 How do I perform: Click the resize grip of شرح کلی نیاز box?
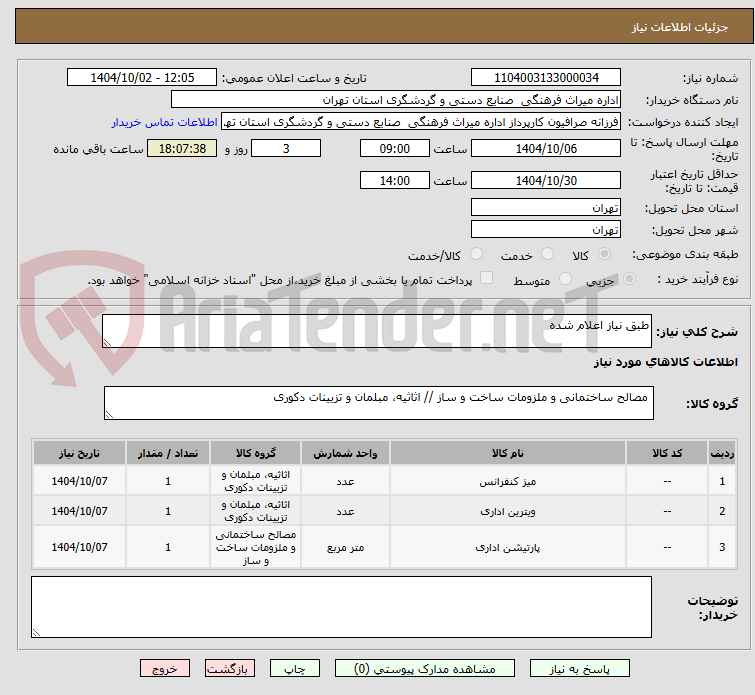107,342
